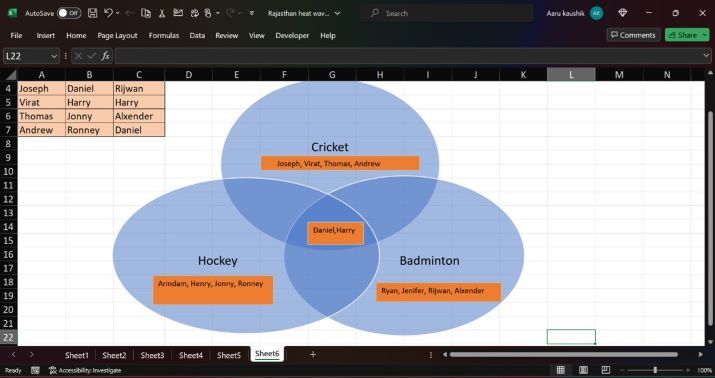The height and width of the screenshot is (378, 715).
Task: Click the Select All corner triangle
Action: [10, 75]
